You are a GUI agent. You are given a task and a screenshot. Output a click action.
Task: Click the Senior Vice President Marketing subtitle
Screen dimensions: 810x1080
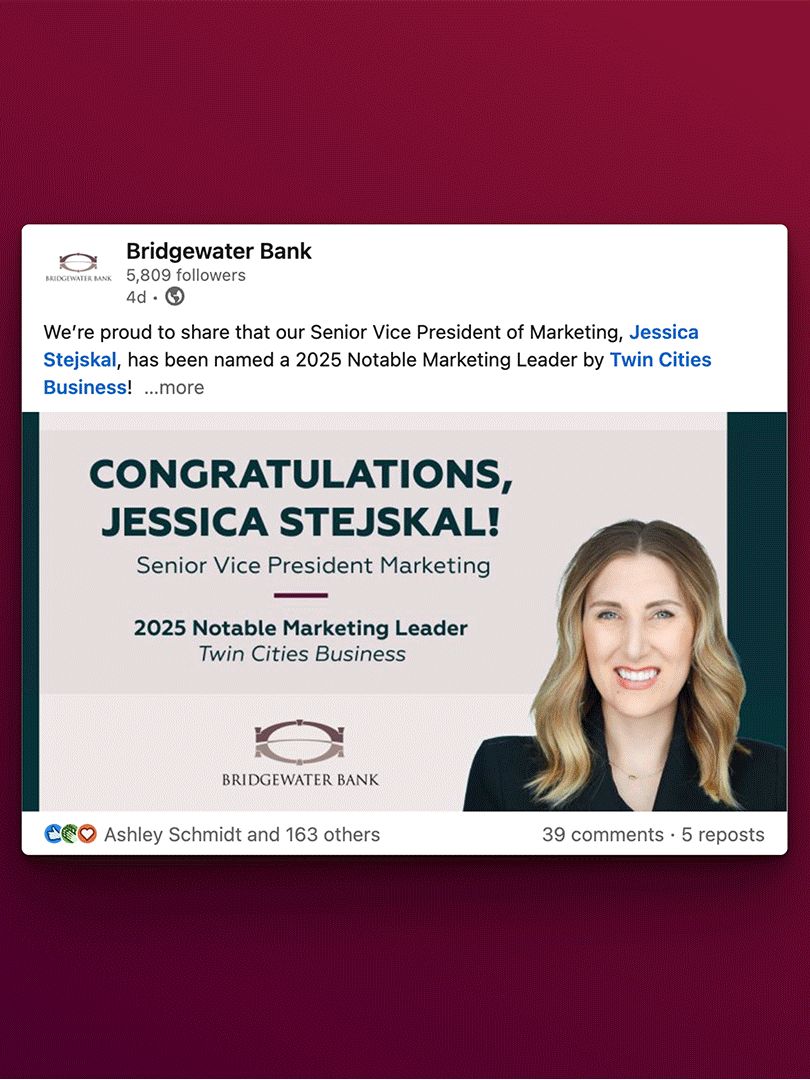313,565
